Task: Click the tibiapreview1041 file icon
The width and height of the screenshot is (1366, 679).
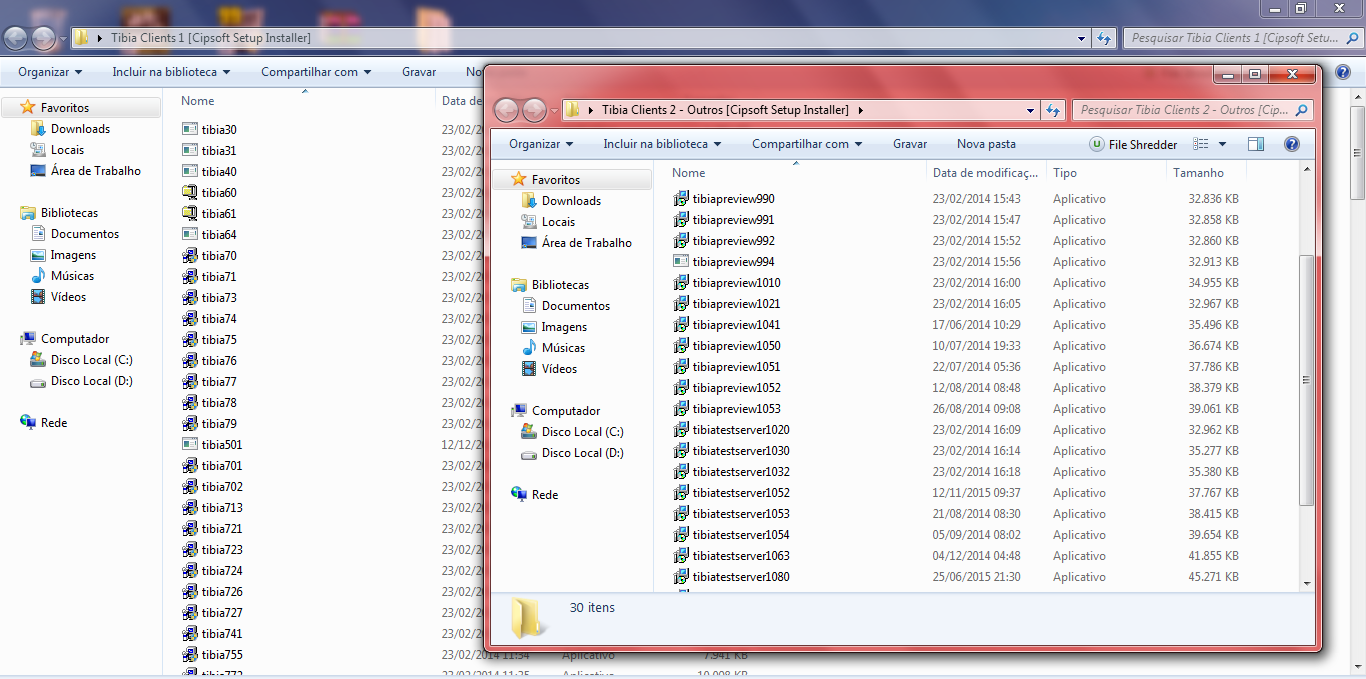Action: pyautogui.click(x=681, y=325)
